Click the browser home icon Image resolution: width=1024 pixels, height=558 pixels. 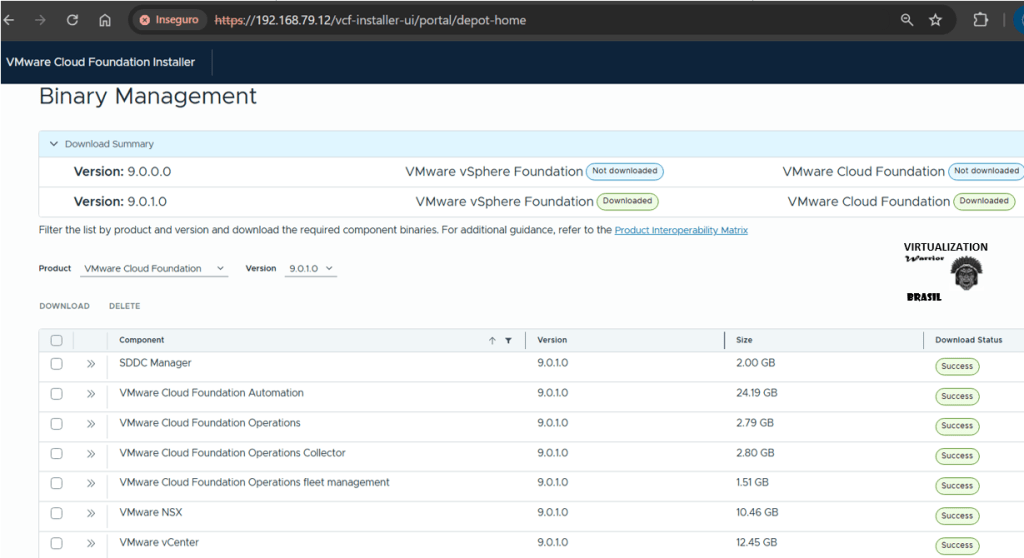105,20
